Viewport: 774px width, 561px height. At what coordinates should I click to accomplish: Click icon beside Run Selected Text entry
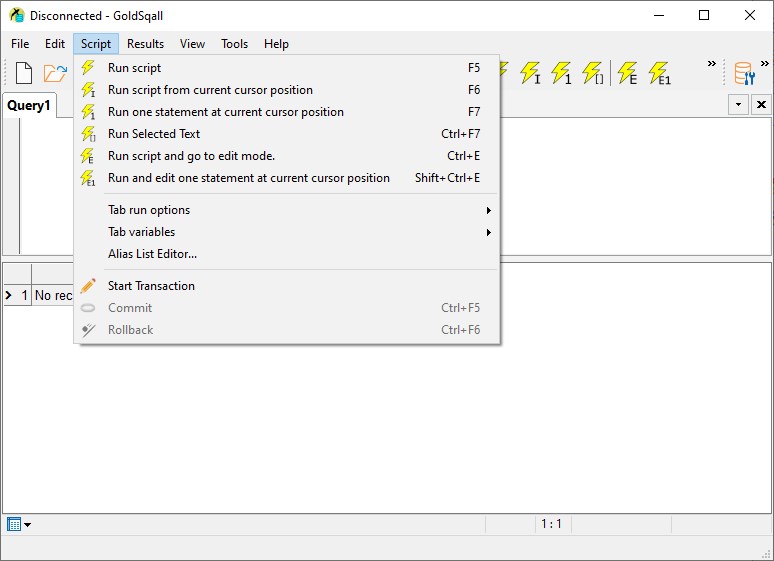(x=88, y=134)
